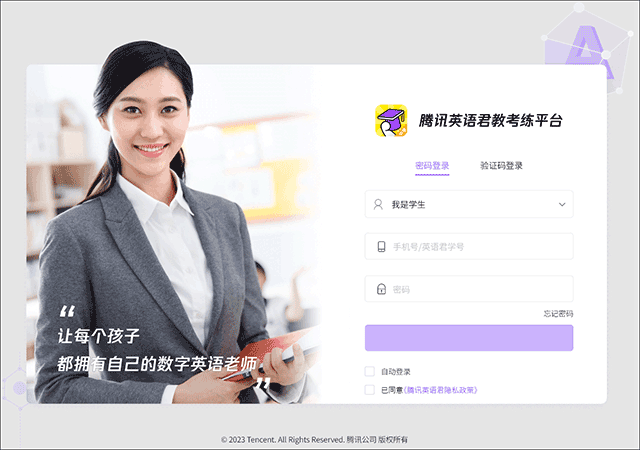Click the purple login button
This screenshot has width=640, height=450.
pyautogui.click(x=469, y=338)
